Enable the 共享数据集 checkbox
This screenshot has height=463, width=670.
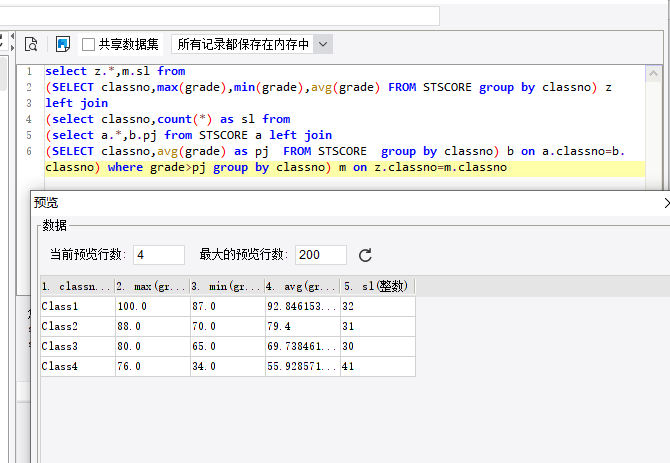(x=88, y=44)
